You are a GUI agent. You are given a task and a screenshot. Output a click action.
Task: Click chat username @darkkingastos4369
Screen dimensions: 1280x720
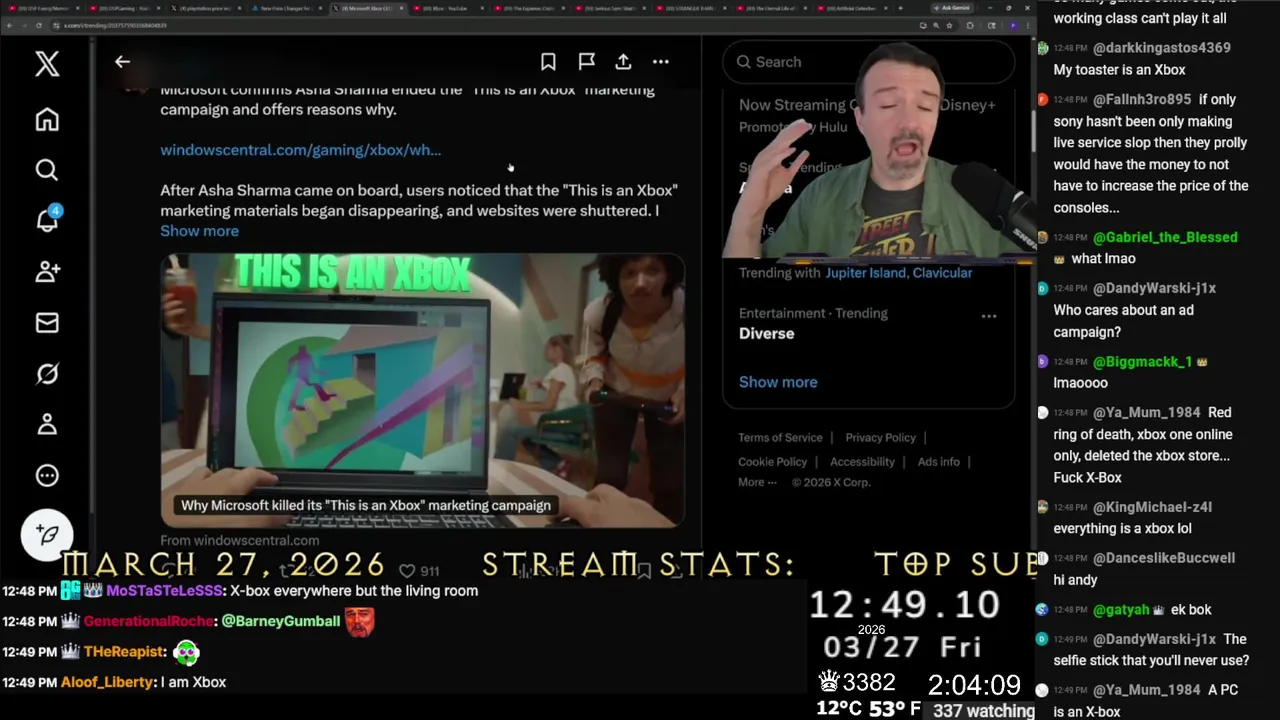pyautogui.click(x=1161, y=48)
